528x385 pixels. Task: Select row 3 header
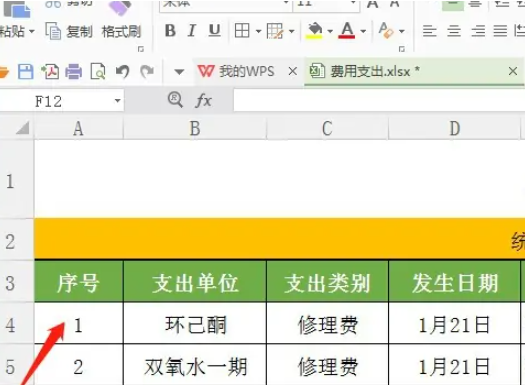pyautogui.click(x=17, y=281)
